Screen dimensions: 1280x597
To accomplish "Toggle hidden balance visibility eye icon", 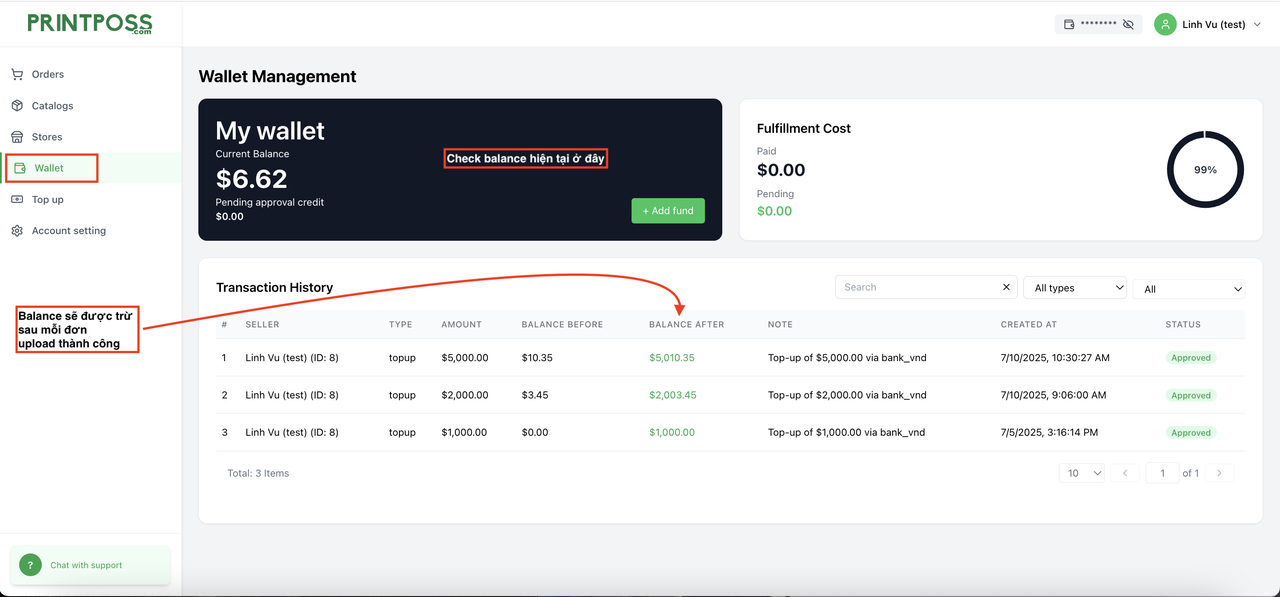I will (1128, 24).
